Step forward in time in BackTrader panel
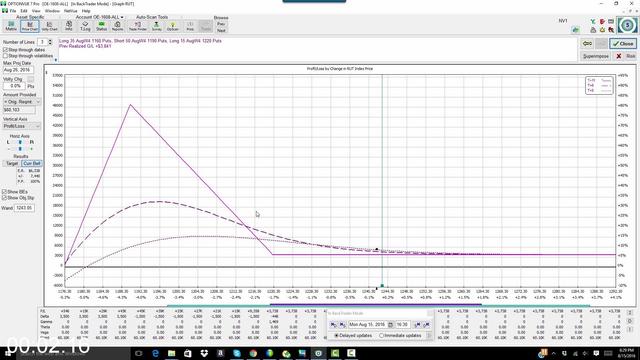640x360 pixels. (x=417, y=324)
